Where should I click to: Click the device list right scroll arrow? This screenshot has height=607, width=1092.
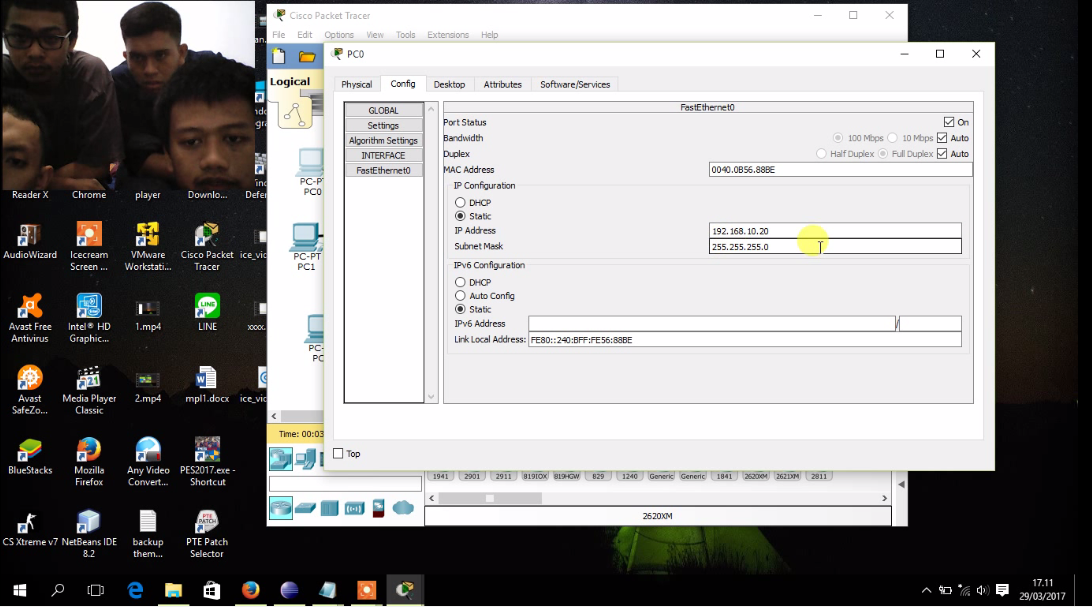(x=884, y=498)
